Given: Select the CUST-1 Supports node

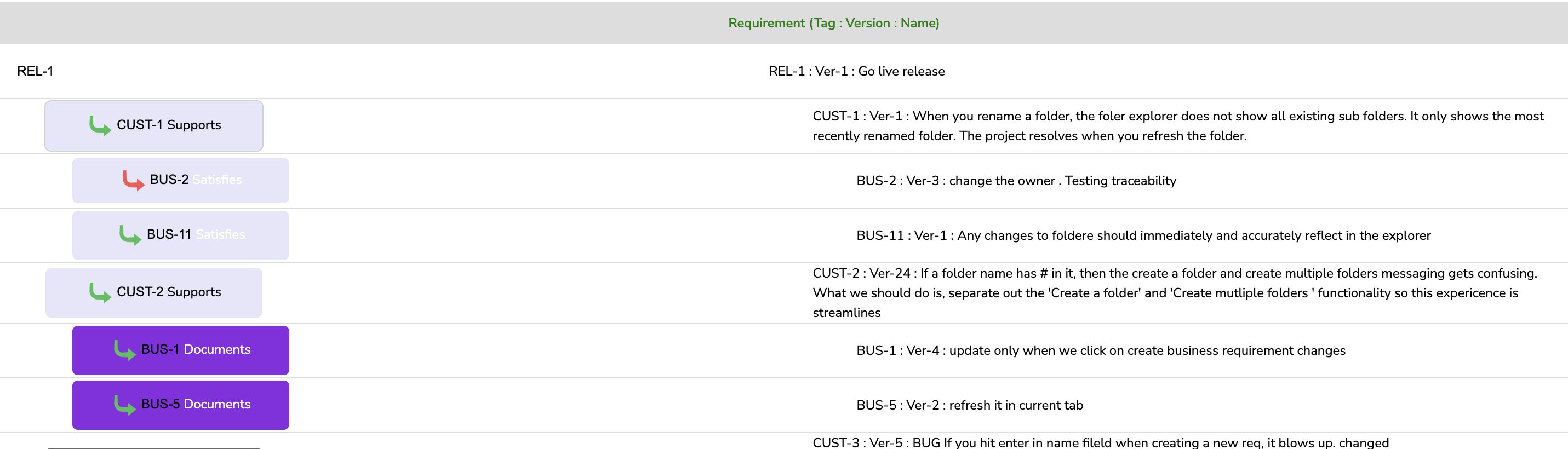Looking at the screenshot, I should click(154, 126).
